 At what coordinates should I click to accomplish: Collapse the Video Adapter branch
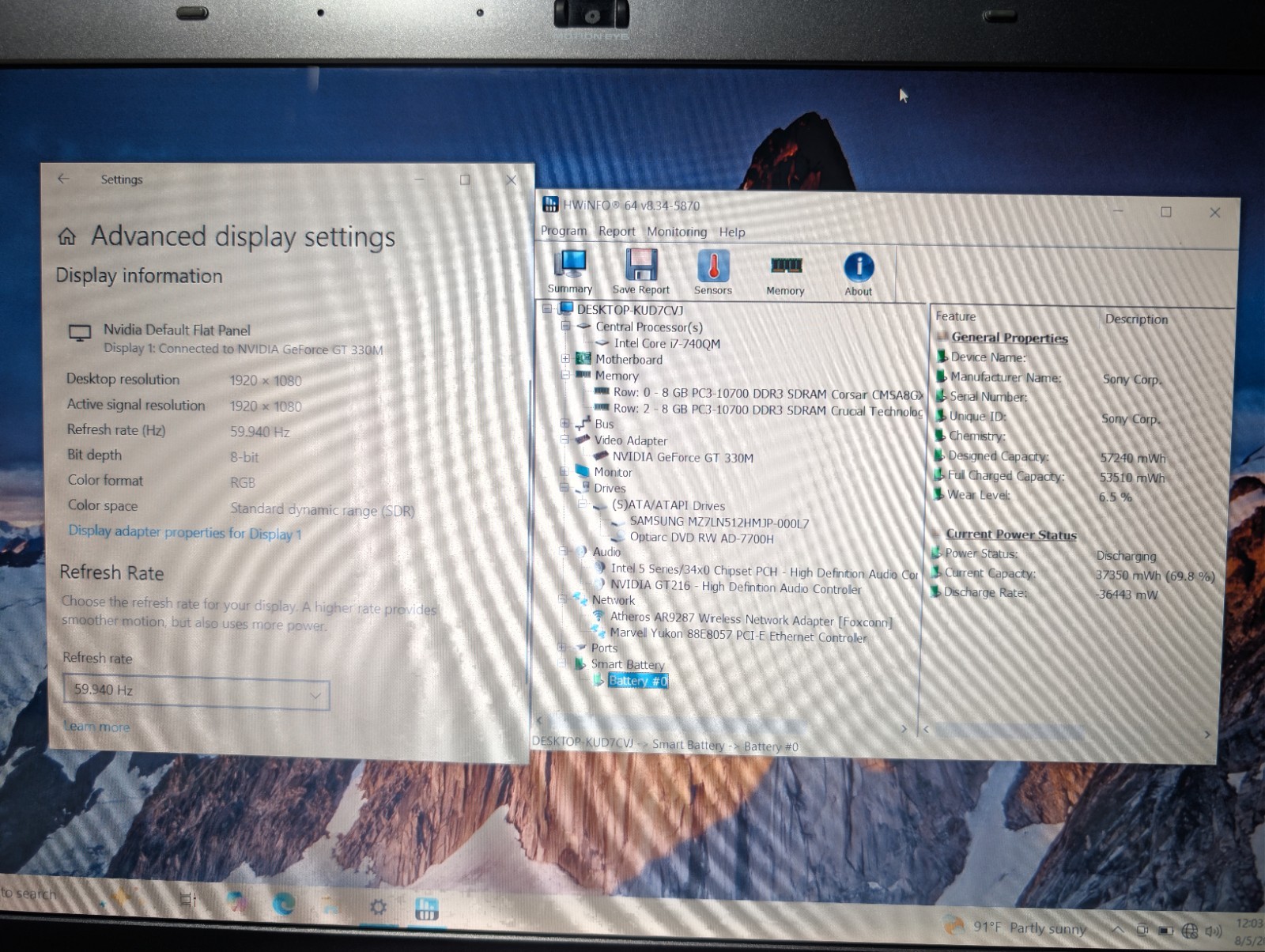point(565,439)
